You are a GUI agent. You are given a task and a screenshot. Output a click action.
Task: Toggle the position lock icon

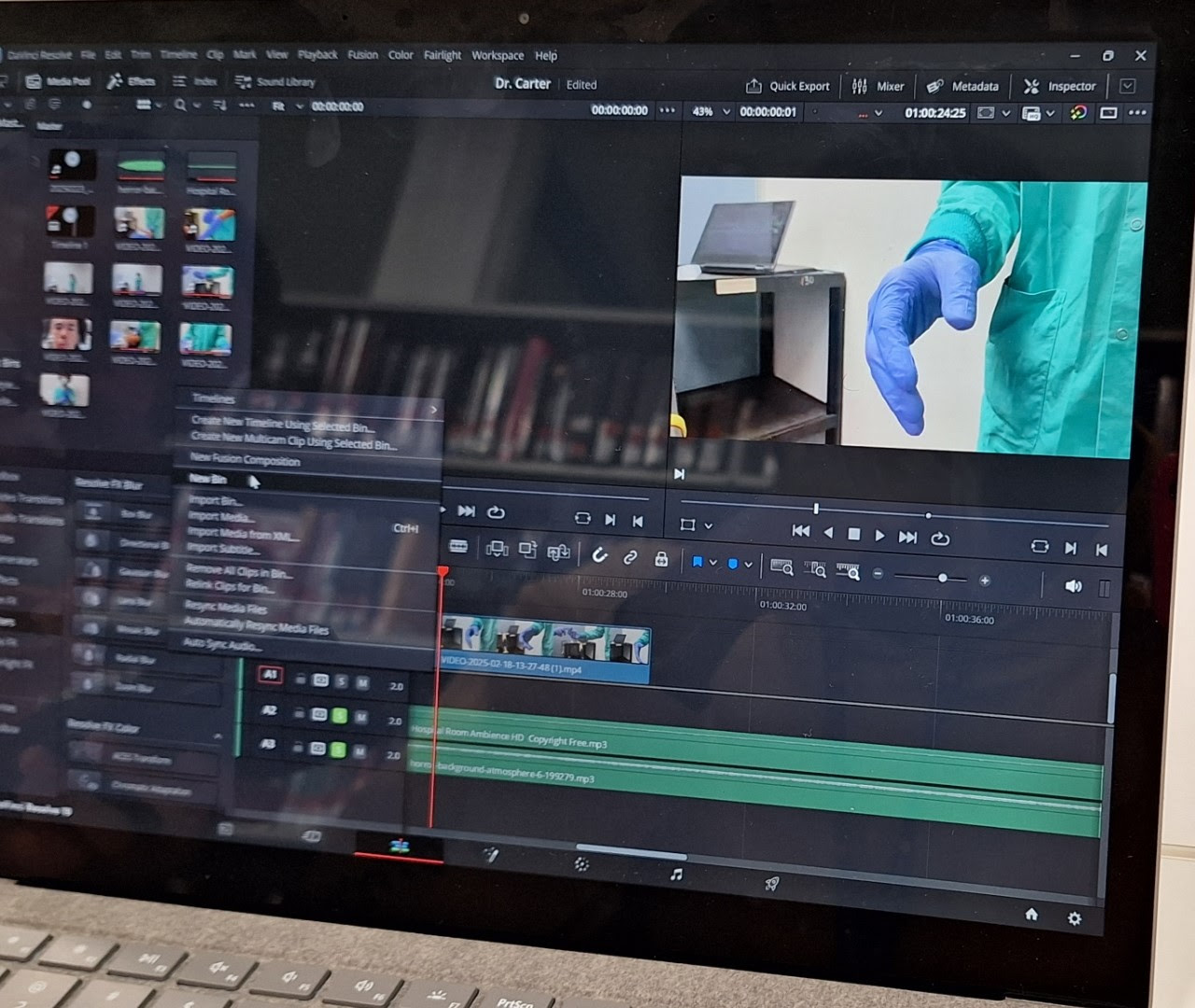[x=661, y=558]
